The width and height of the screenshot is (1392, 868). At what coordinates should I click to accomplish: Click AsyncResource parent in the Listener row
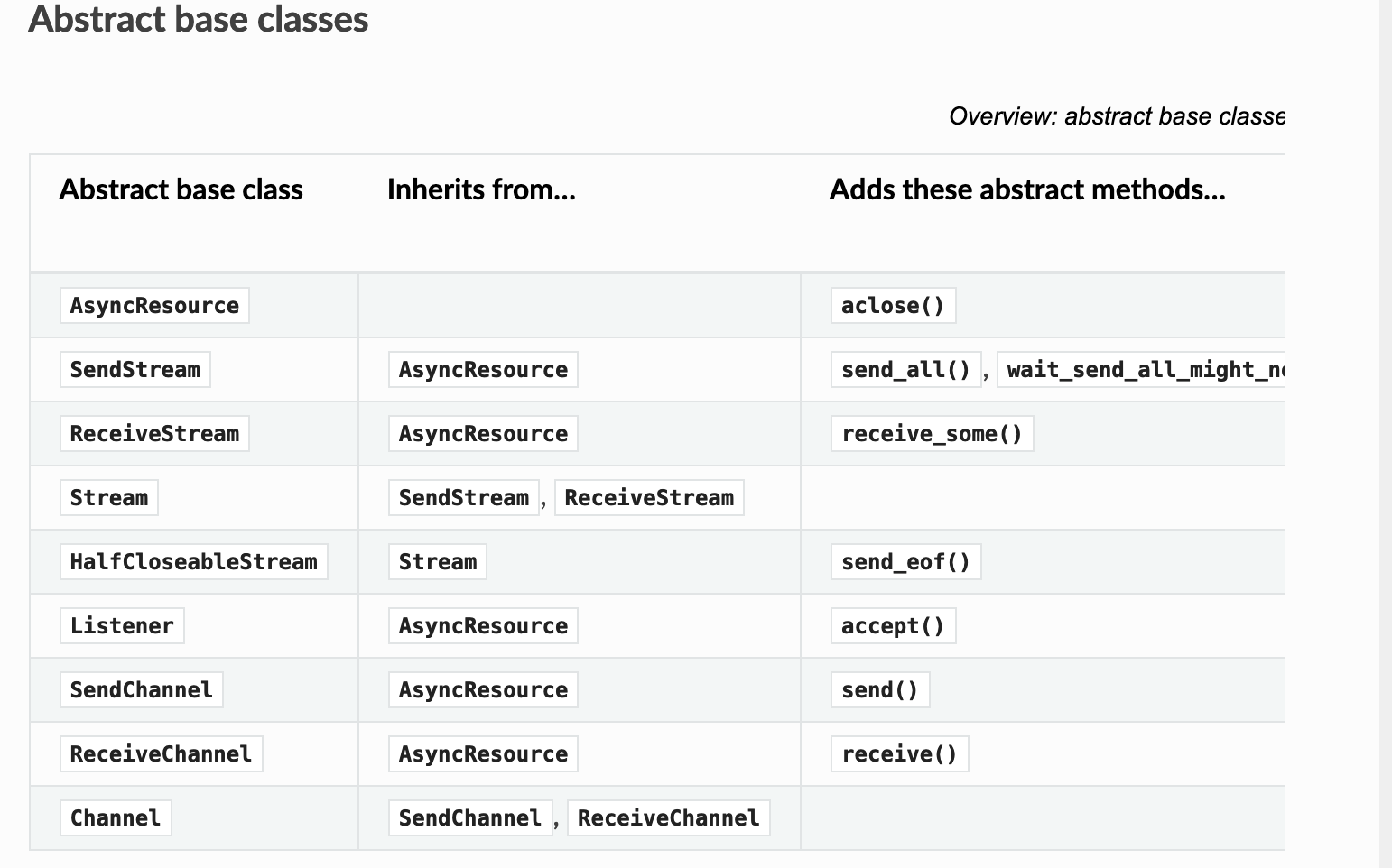[483, 626]
